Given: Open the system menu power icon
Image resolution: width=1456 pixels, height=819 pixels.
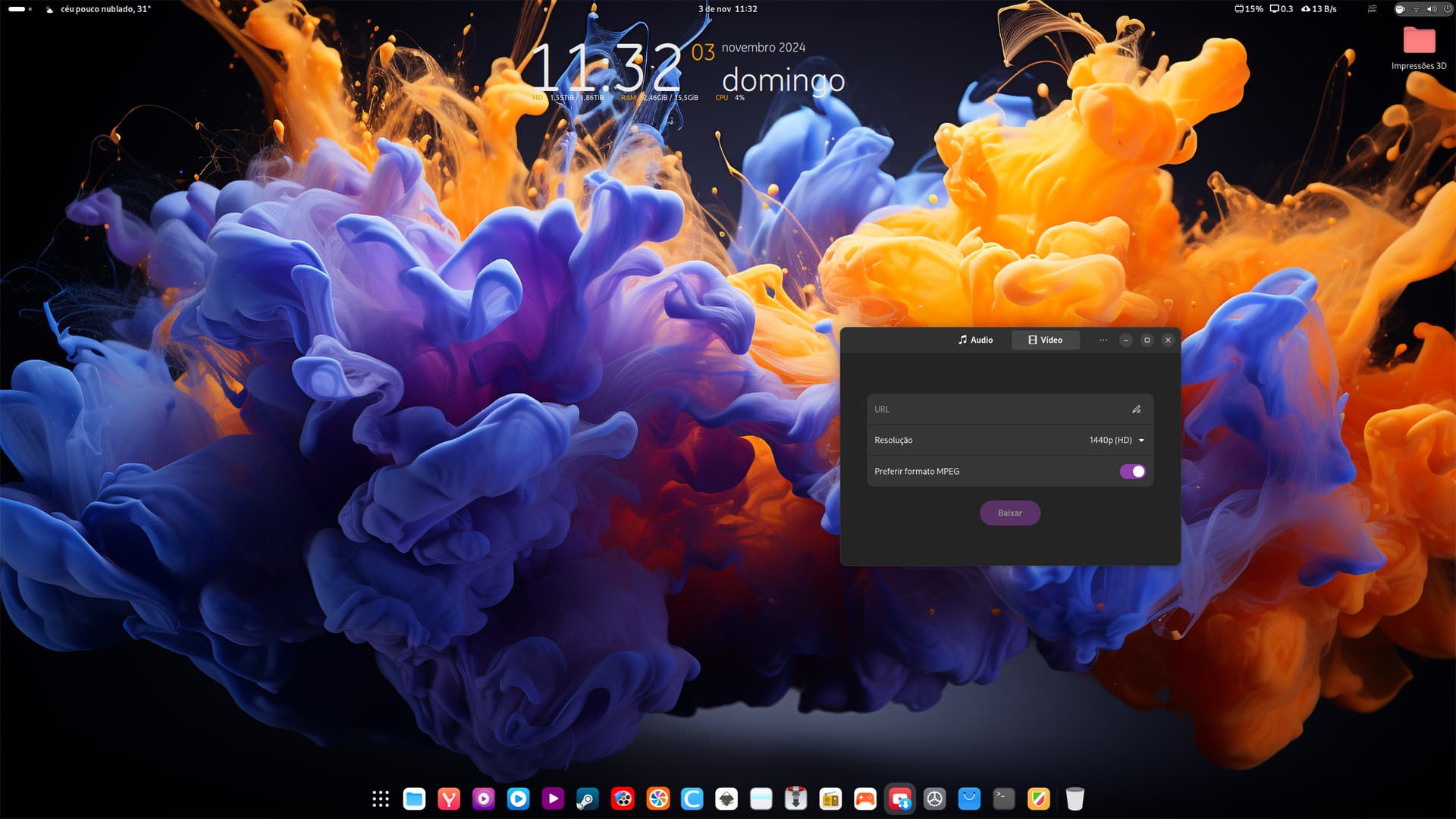Looking at the screenshot, I should coord(1447,9).
